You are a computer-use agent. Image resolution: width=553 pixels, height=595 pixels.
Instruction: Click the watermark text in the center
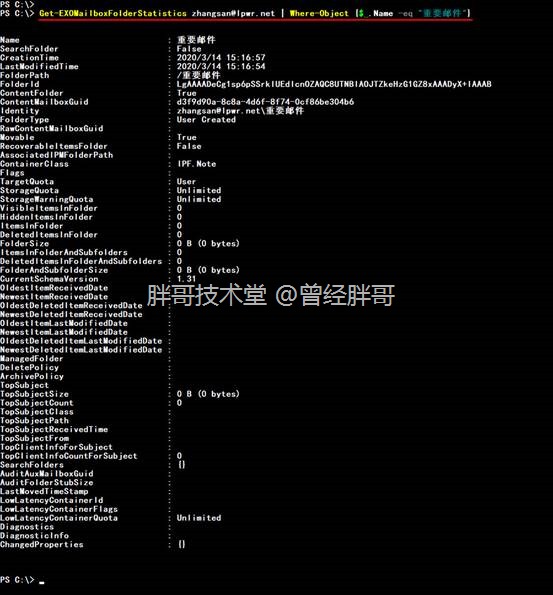[271, 295]
